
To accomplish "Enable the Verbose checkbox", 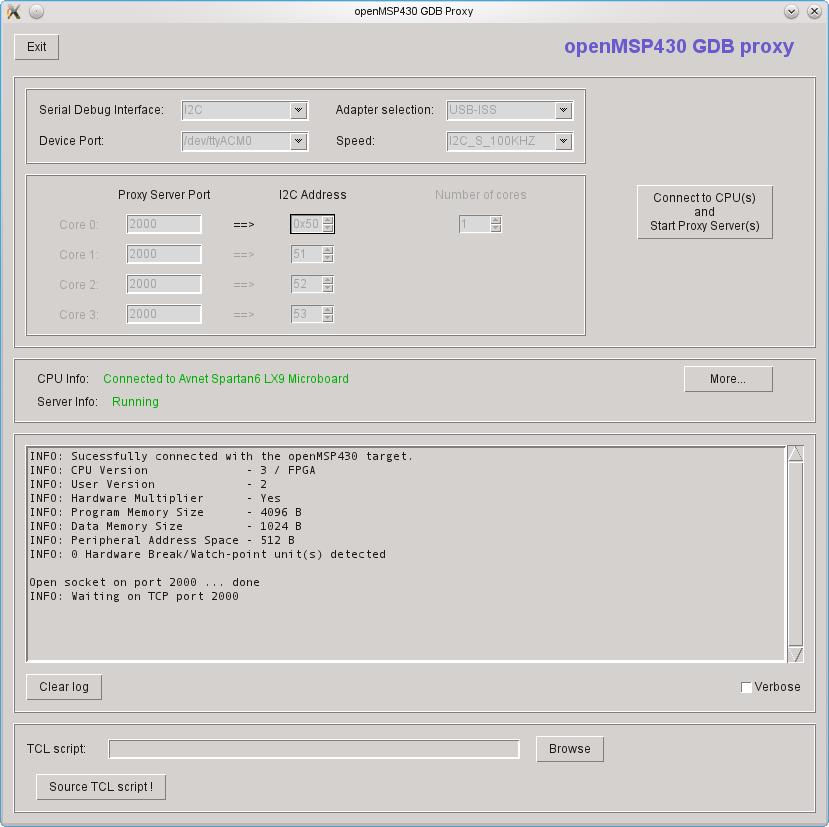I will (746, 687).
